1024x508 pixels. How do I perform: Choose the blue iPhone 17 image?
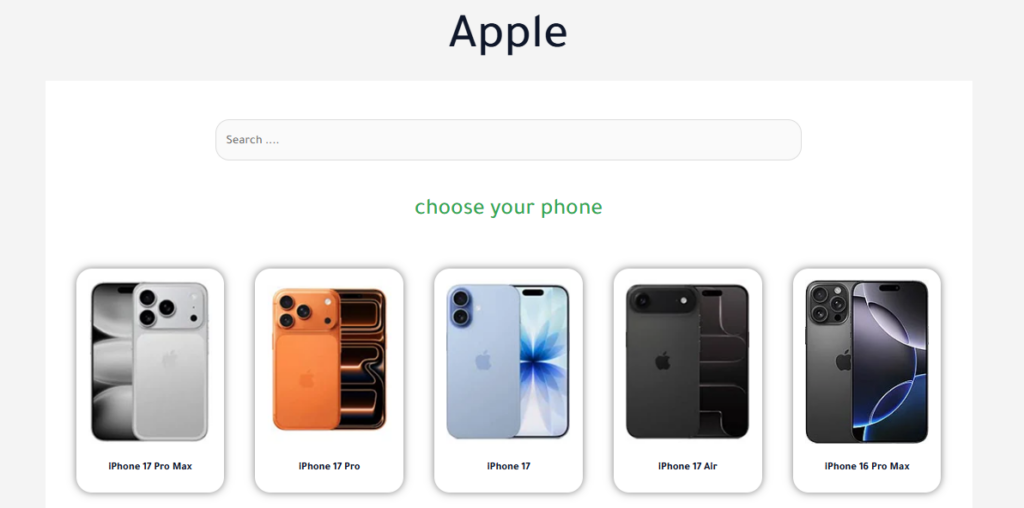point(508,362)
